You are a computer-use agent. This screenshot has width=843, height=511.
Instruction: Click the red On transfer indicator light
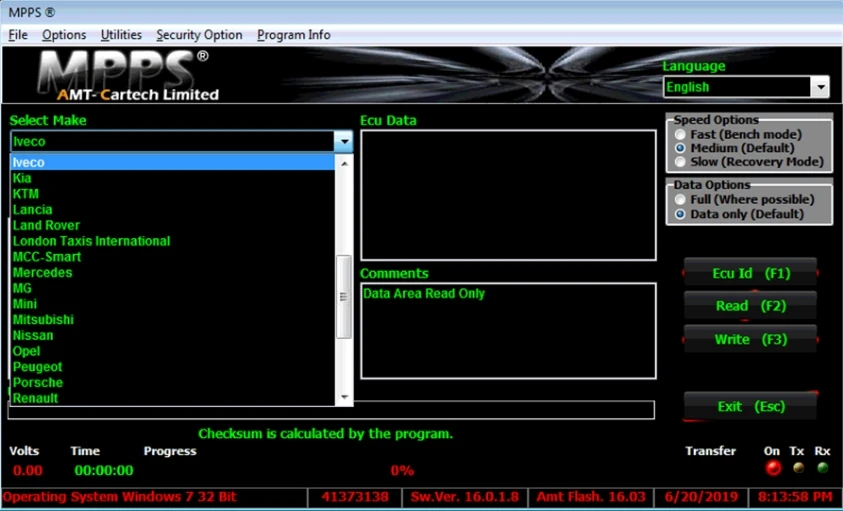773,468
